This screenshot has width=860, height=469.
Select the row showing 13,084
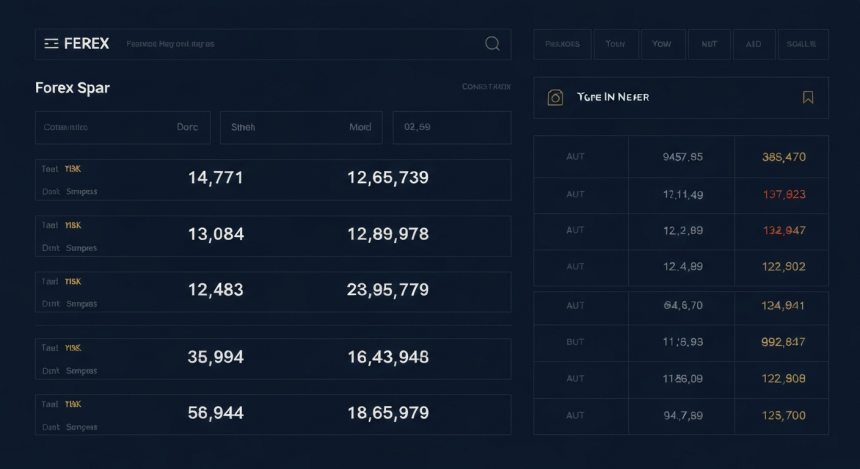(x=272, y=235)
